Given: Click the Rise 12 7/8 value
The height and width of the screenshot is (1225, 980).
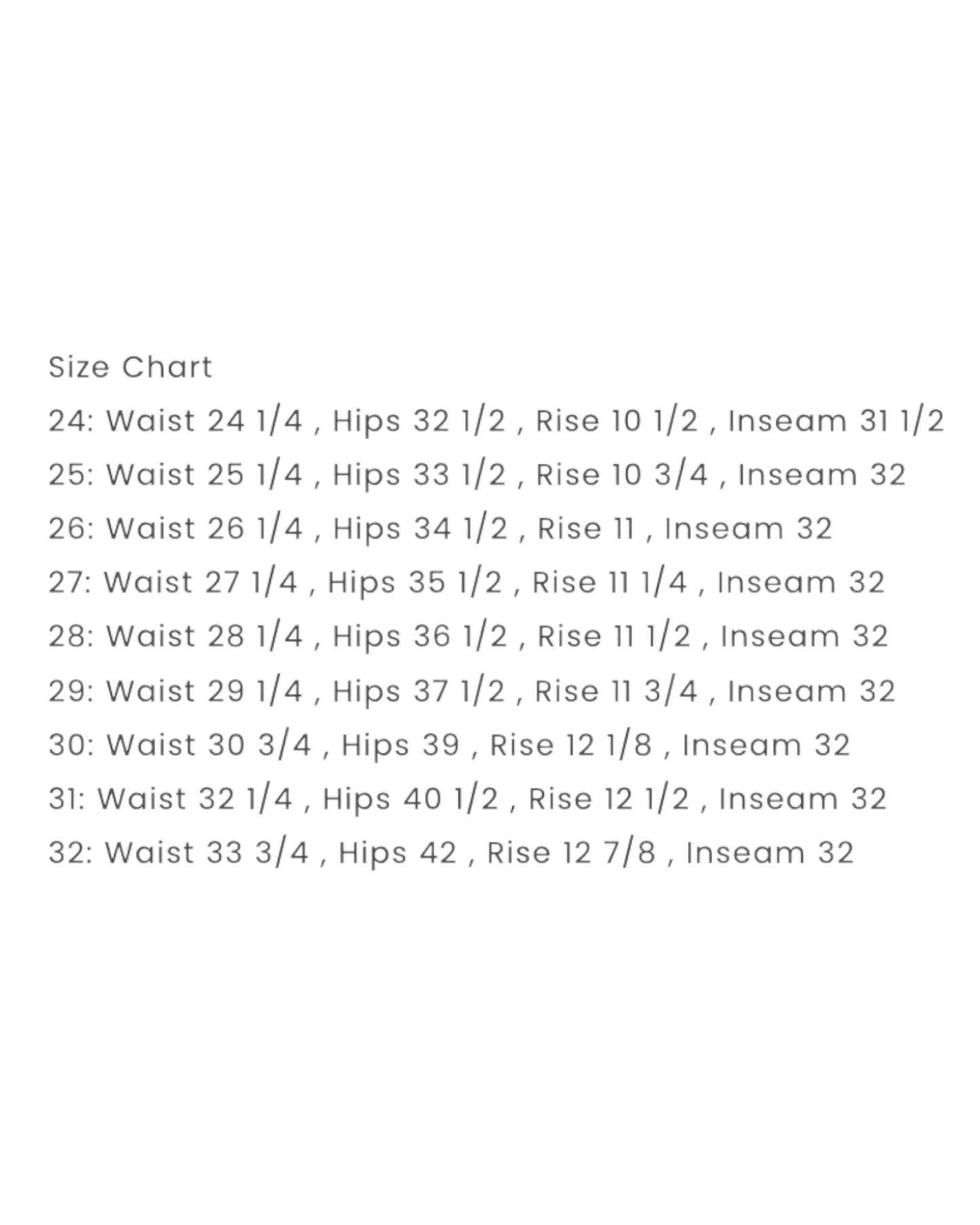Looking at the screenshot, I should [571, 853].
